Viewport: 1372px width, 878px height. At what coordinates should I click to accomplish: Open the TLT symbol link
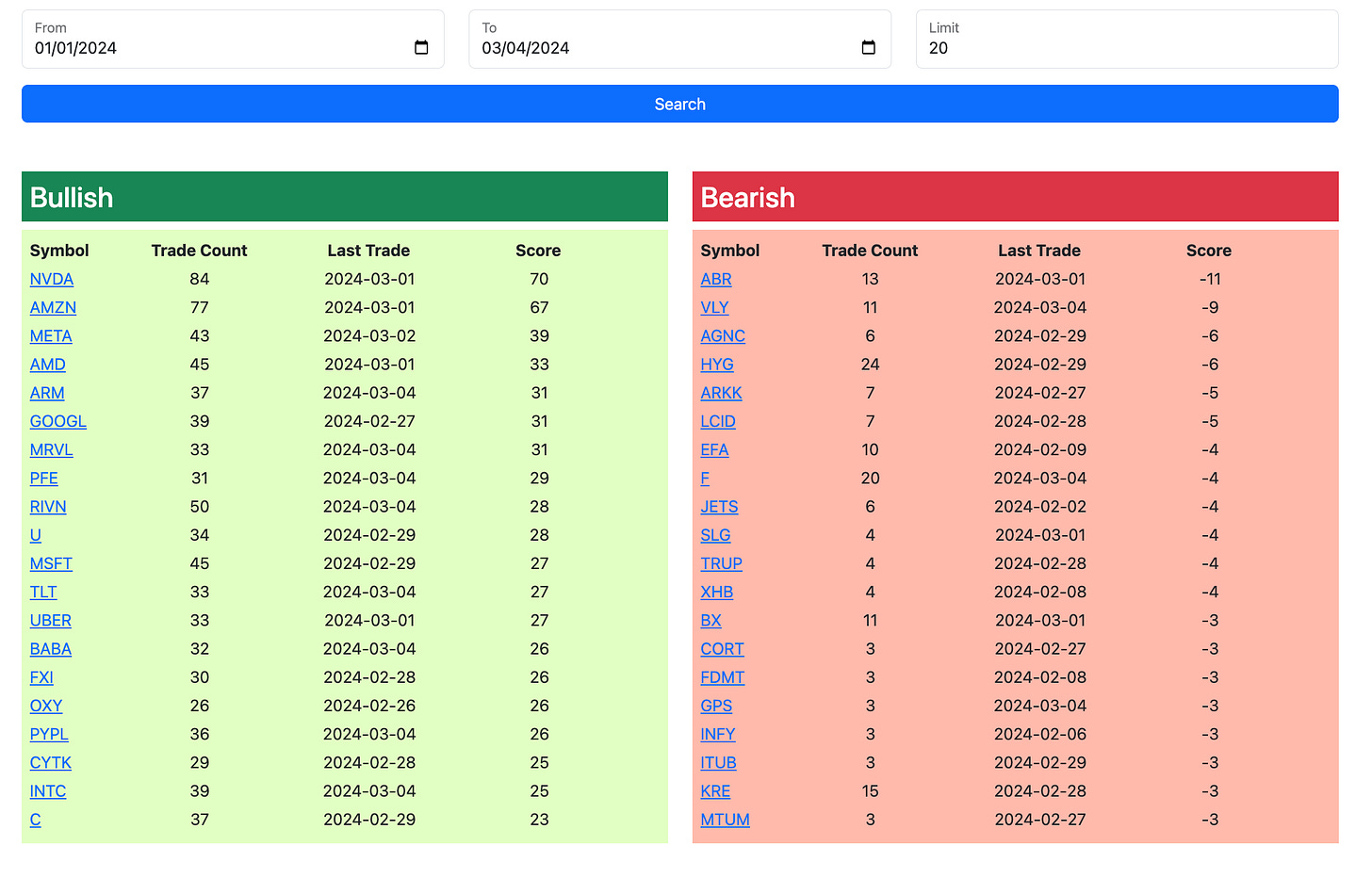[43, 592]
